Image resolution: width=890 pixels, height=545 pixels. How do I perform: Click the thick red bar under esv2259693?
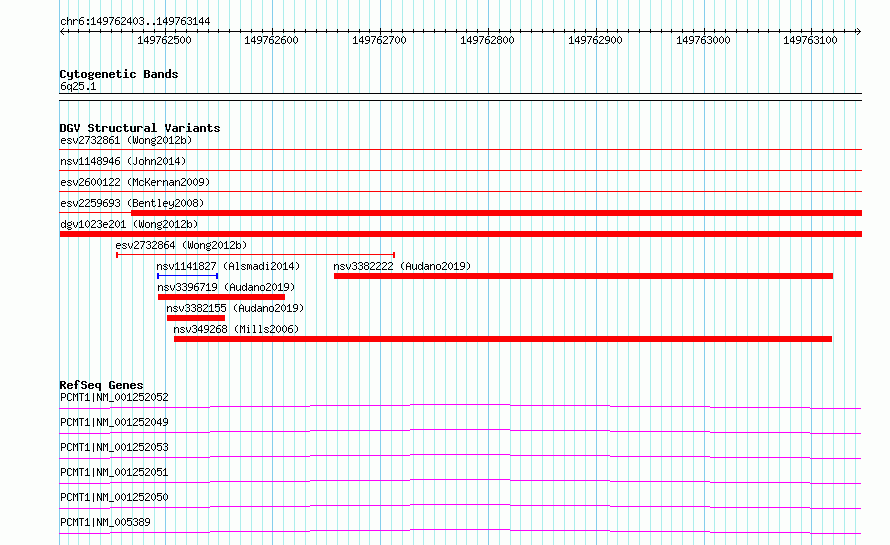coord(497,213)
